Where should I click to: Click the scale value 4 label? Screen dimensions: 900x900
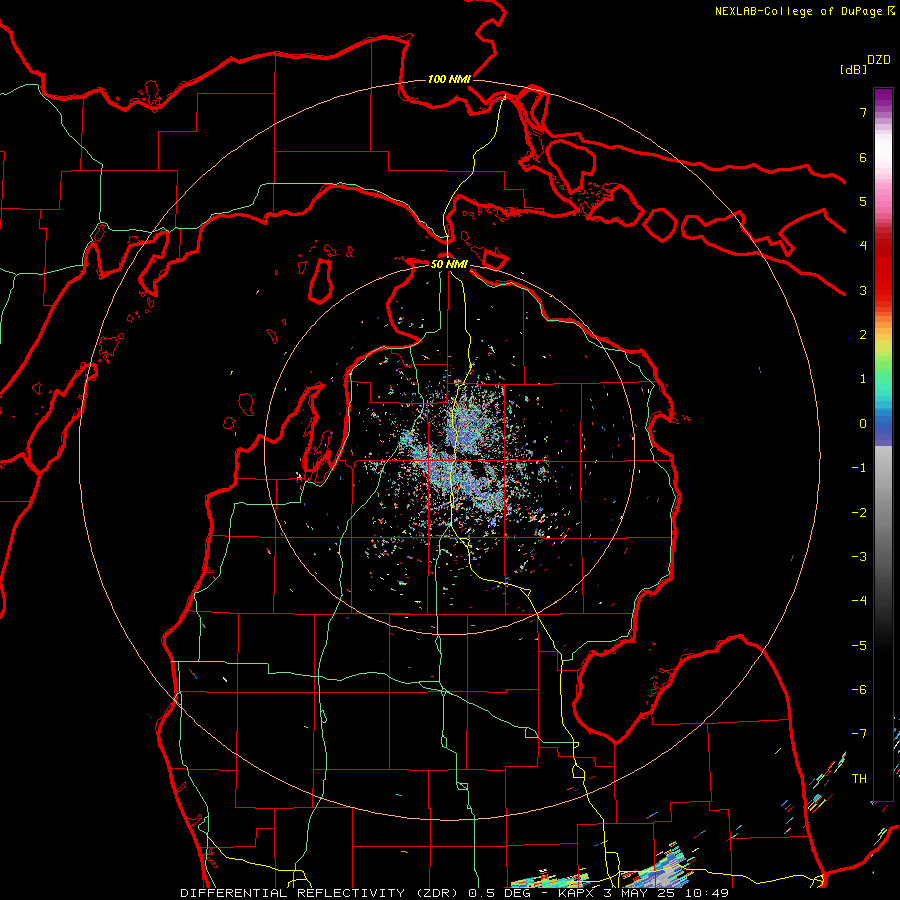coord(863,246)
